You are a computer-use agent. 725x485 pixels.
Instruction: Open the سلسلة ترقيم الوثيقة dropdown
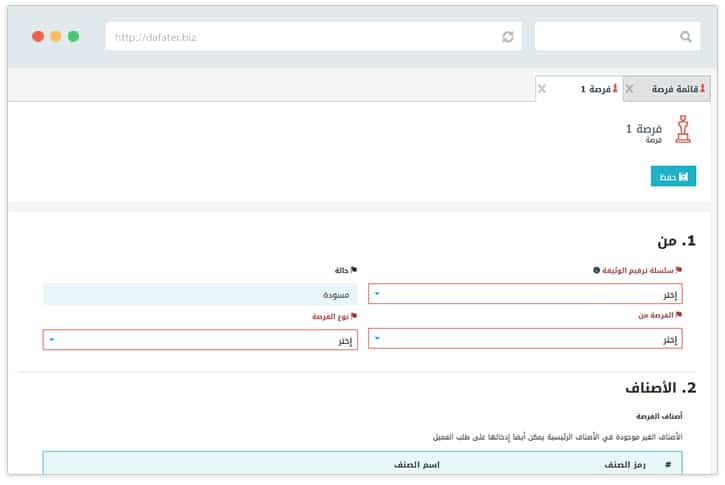(525, 294)
